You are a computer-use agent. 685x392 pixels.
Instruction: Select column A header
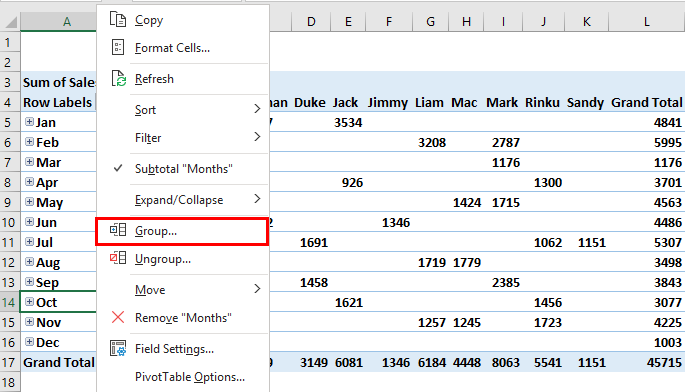coord(58,21)
